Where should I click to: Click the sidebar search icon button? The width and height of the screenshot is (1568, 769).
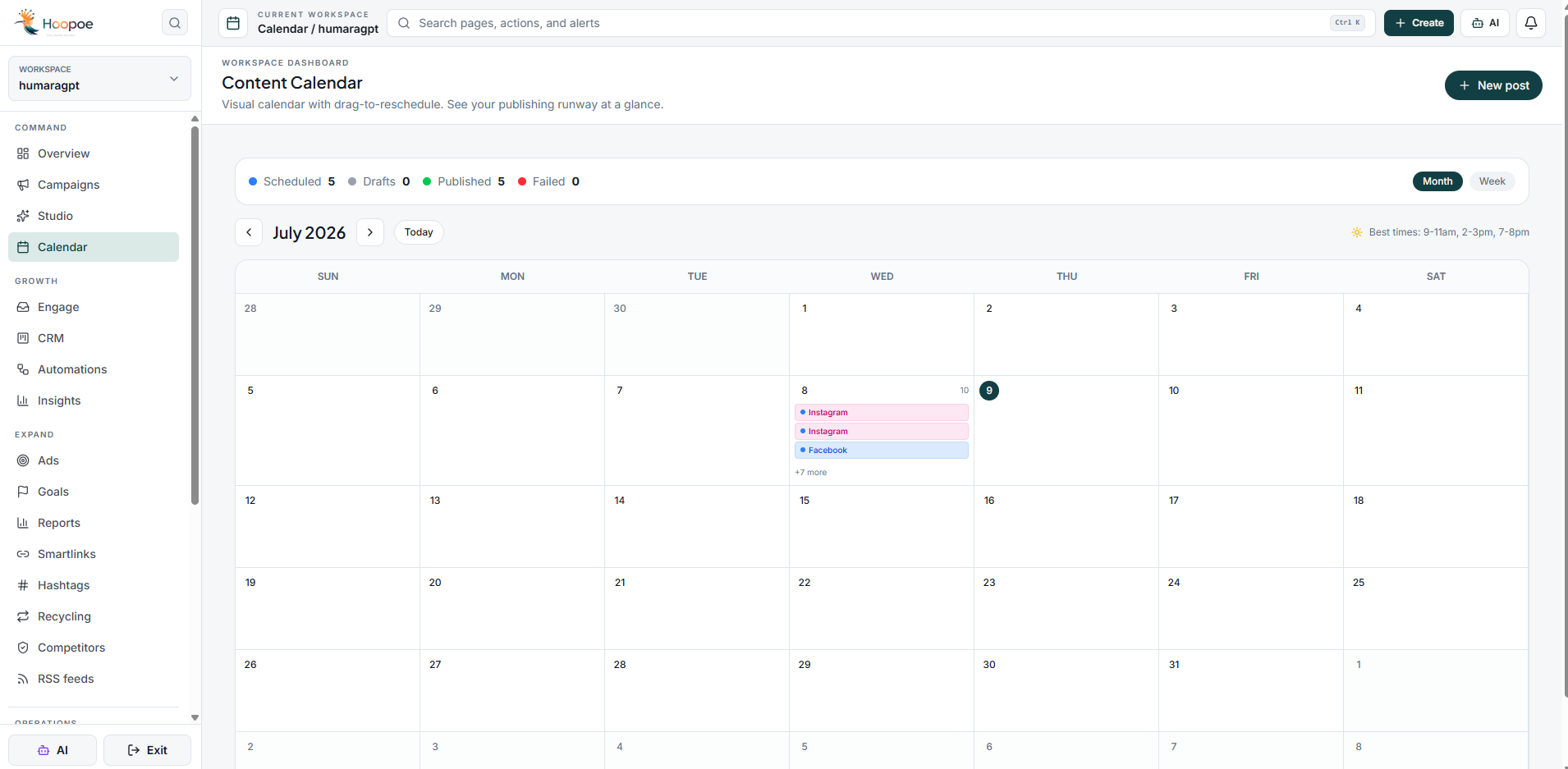(175, 23)
